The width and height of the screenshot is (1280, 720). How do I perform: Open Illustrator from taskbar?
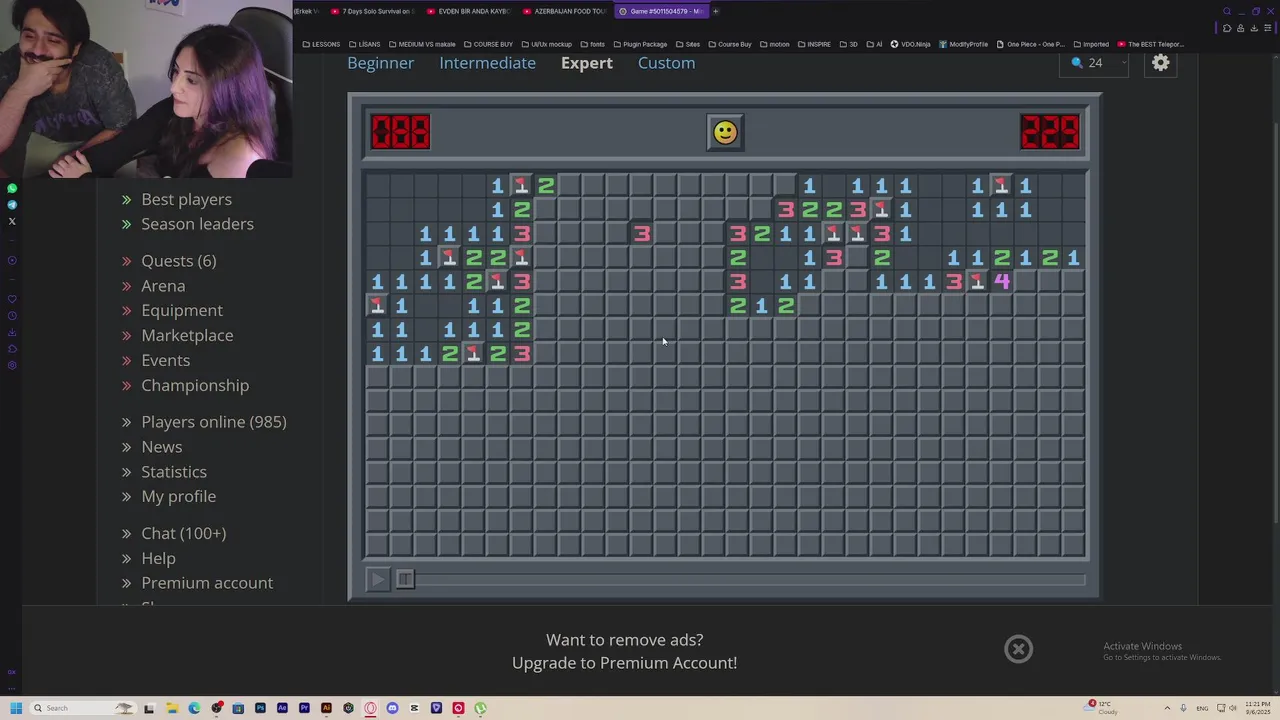[x=326, y=708]
